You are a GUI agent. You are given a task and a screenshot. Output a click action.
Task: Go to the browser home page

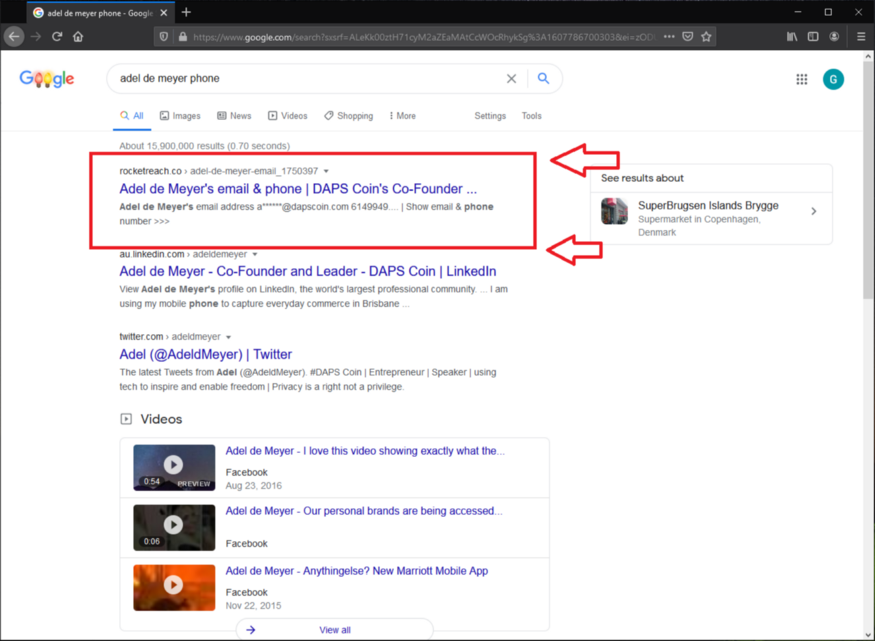click(x=78, y=37)
